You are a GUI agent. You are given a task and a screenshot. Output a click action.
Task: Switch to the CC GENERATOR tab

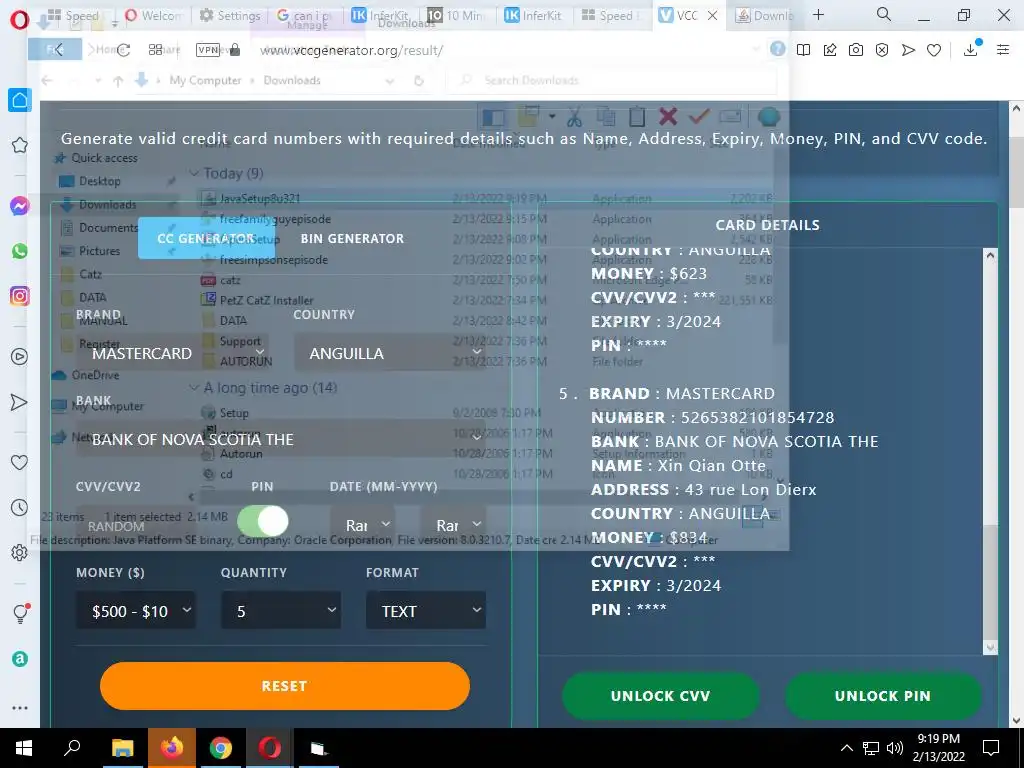[206, 238]
